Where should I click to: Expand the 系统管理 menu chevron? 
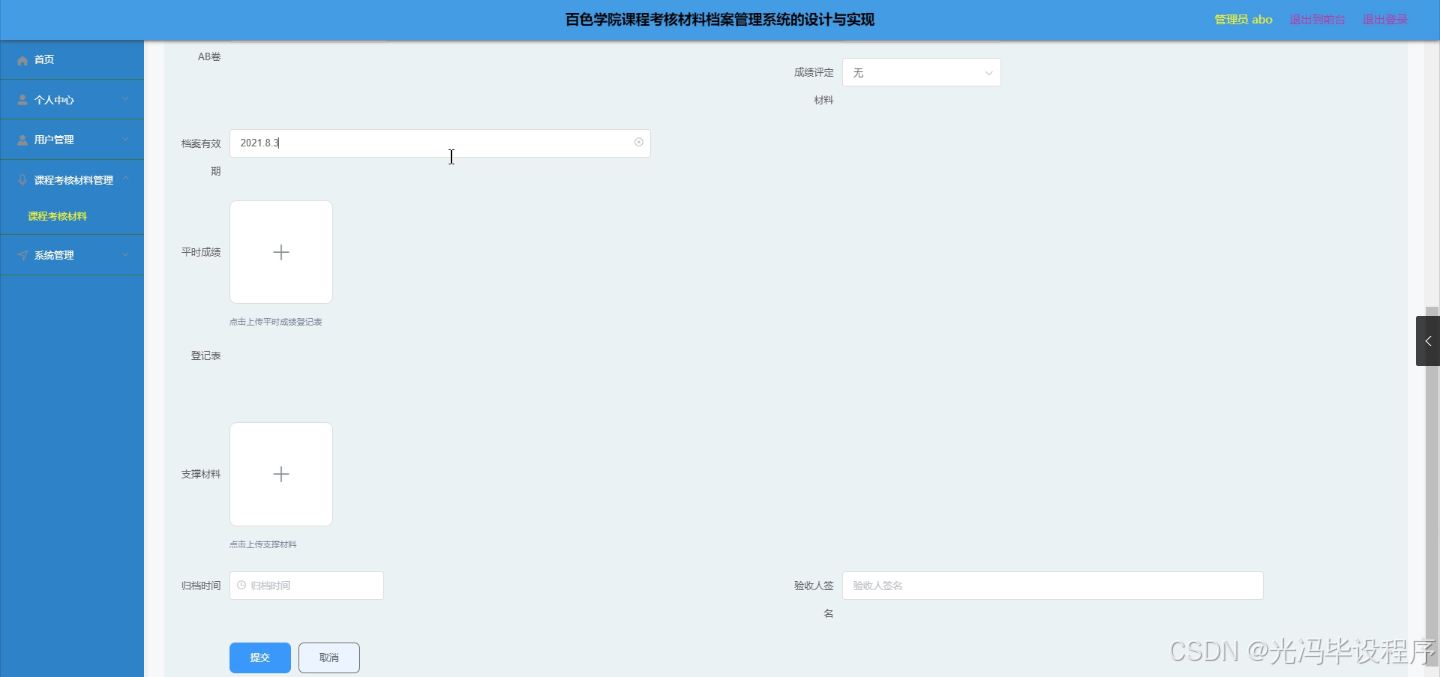(128, 255)
